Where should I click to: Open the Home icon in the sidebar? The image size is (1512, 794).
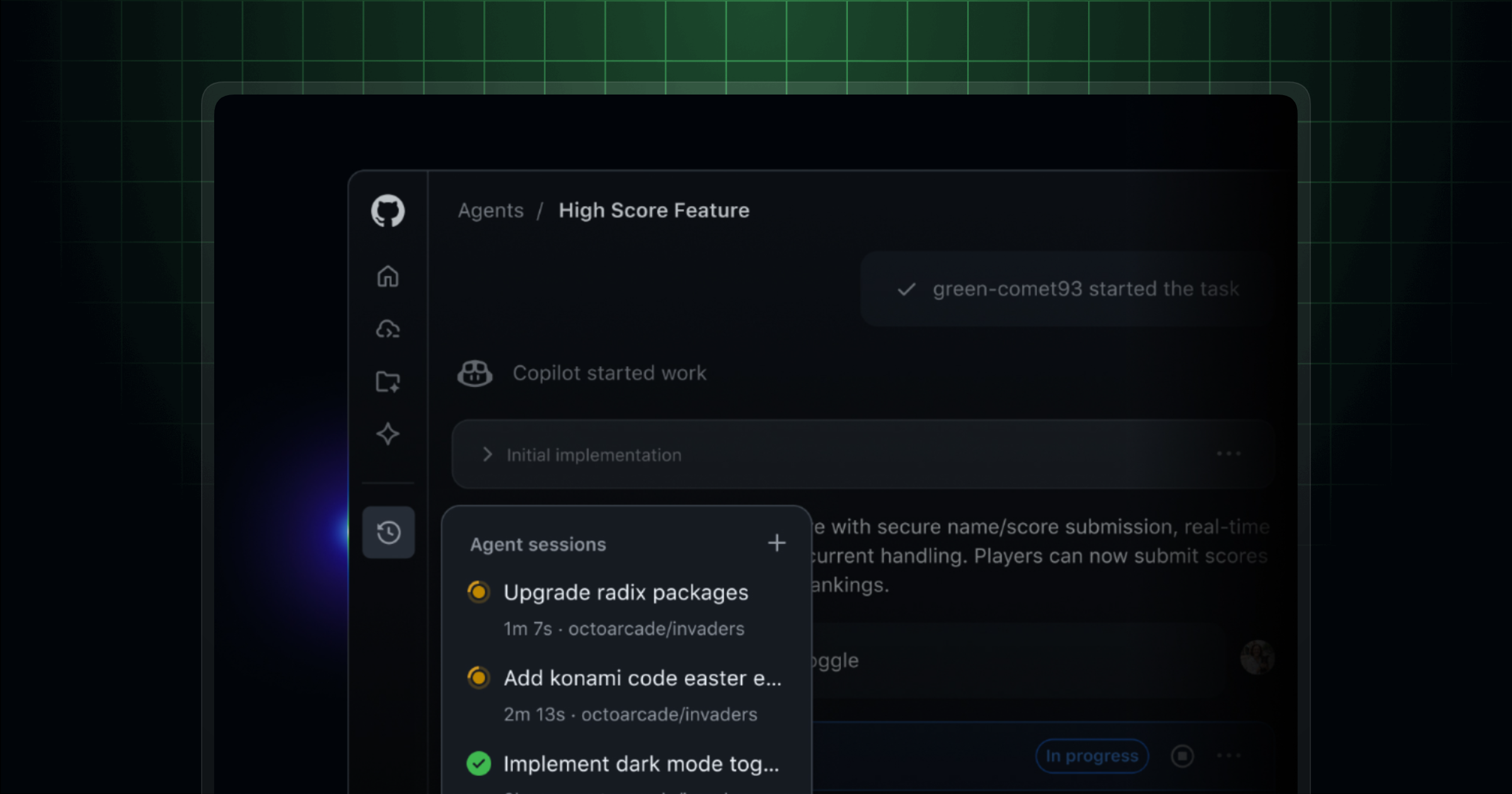pos(388,276)
